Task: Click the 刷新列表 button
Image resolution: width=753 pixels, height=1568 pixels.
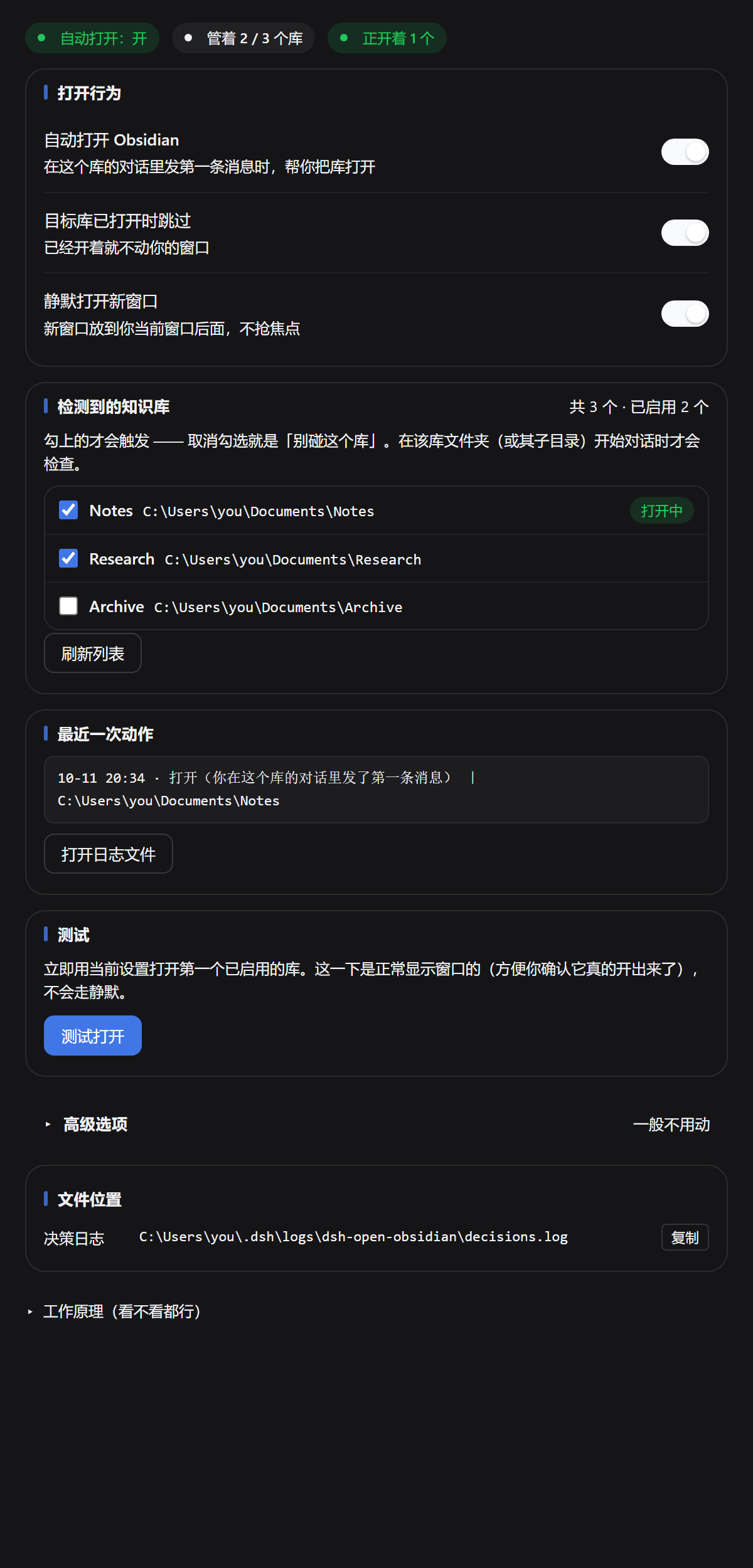Action: [x=93, y=653]
